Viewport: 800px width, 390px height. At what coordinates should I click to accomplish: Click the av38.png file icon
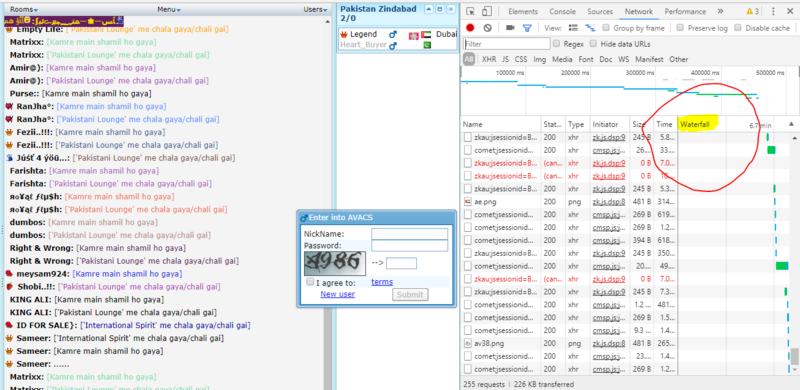point(467,343)
